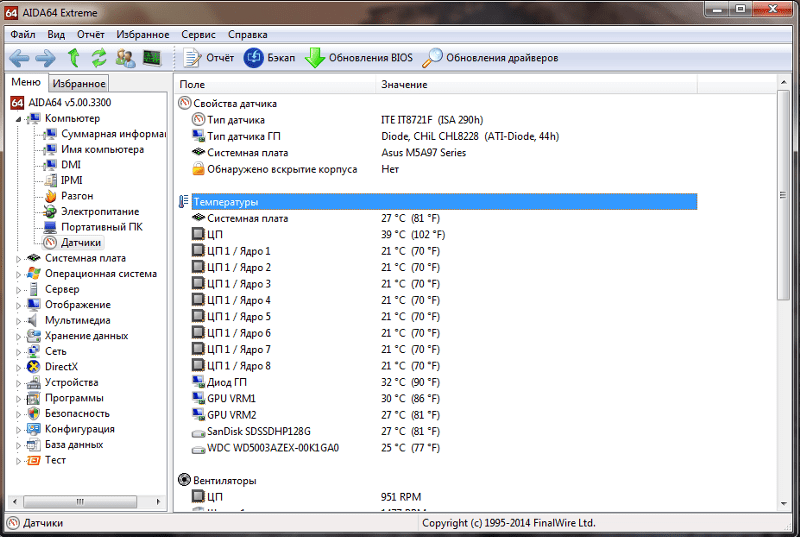Screen dimensions: 800x537
Task: Open the system monitor graph icon
Action: [152, 58]
